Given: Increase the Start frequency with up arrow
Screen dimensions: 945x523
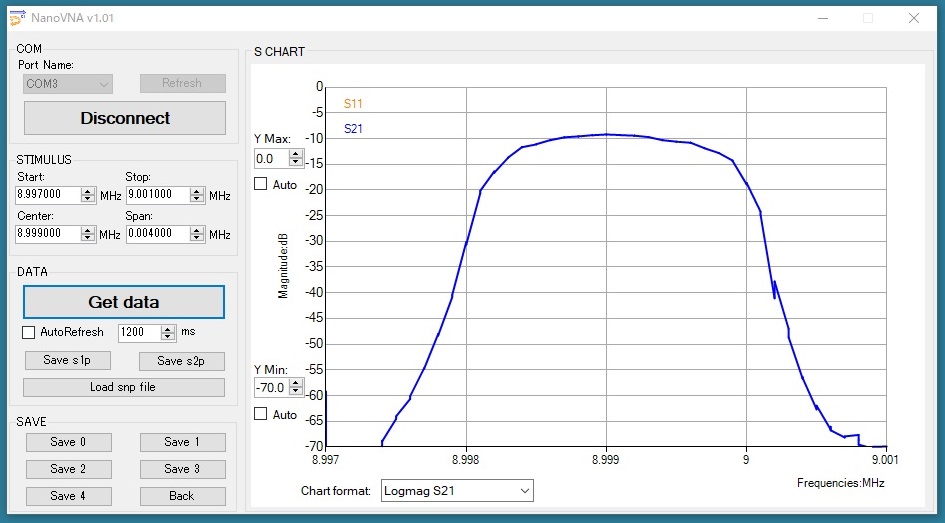Looking at the screenshot, I should point(88,191).
